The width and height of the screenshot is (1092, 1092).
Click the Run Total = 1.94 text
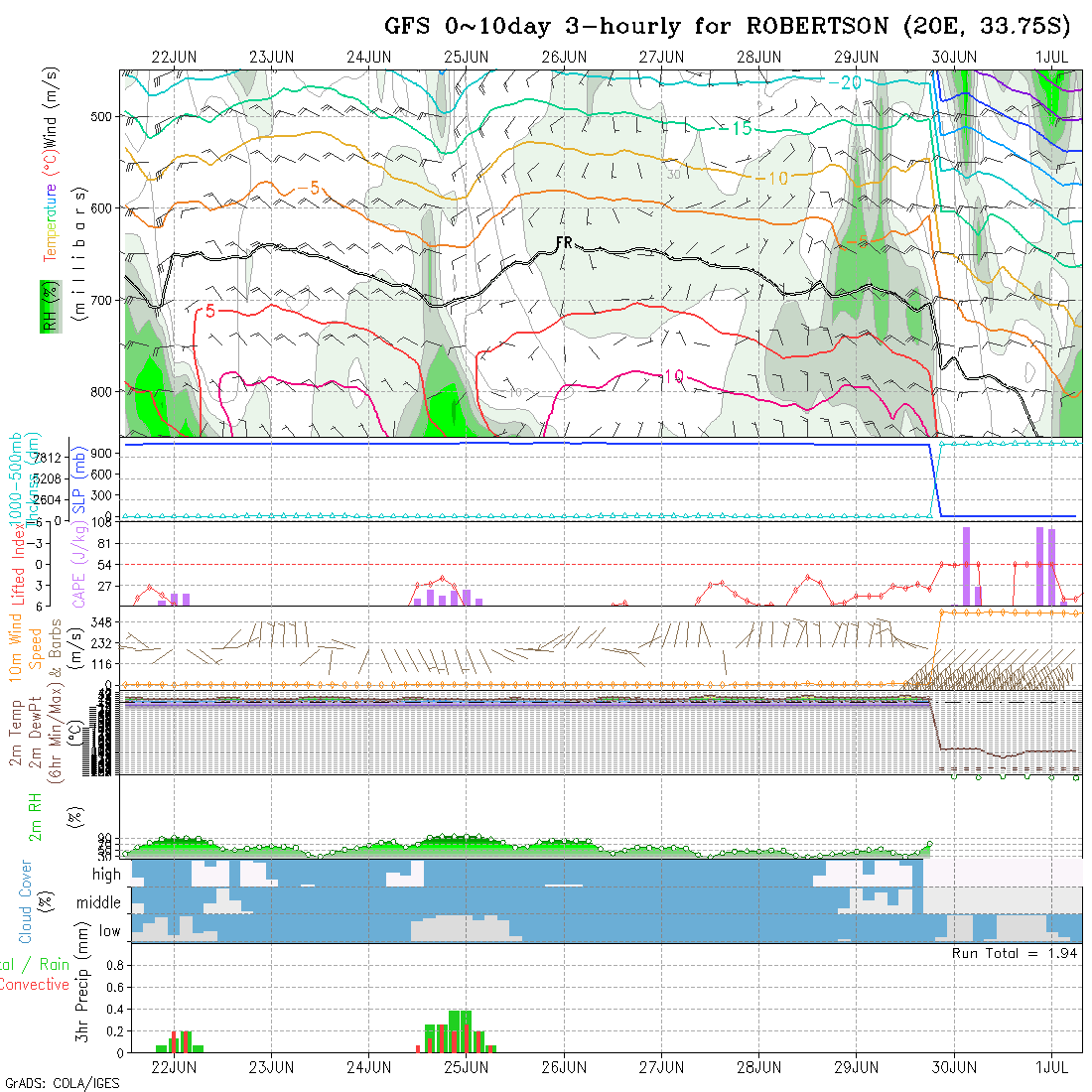pyautogui.click(x=1015, y=952)
